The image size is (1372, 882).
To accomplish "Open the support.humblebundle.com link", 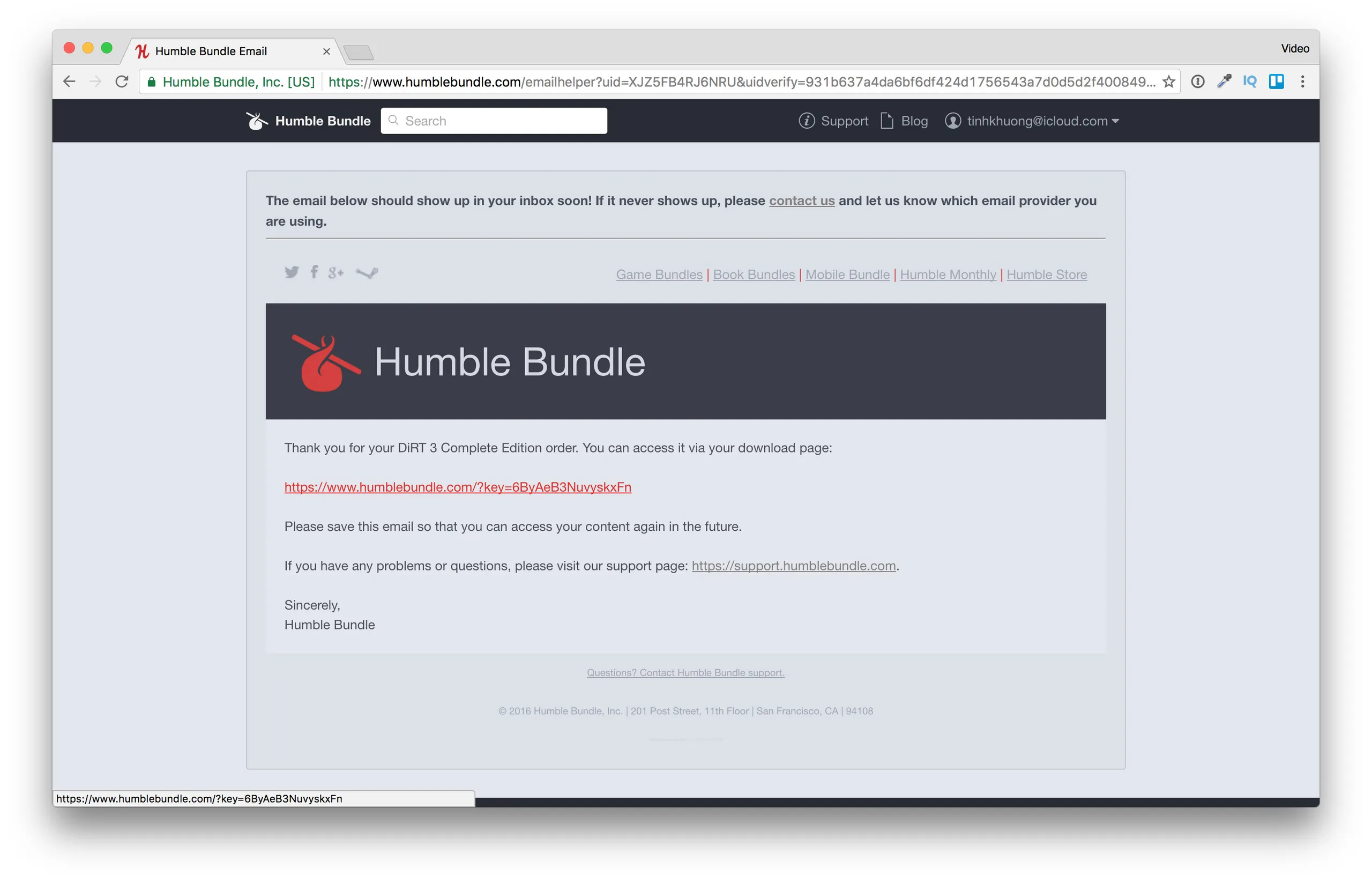I will tap(793, 565).
